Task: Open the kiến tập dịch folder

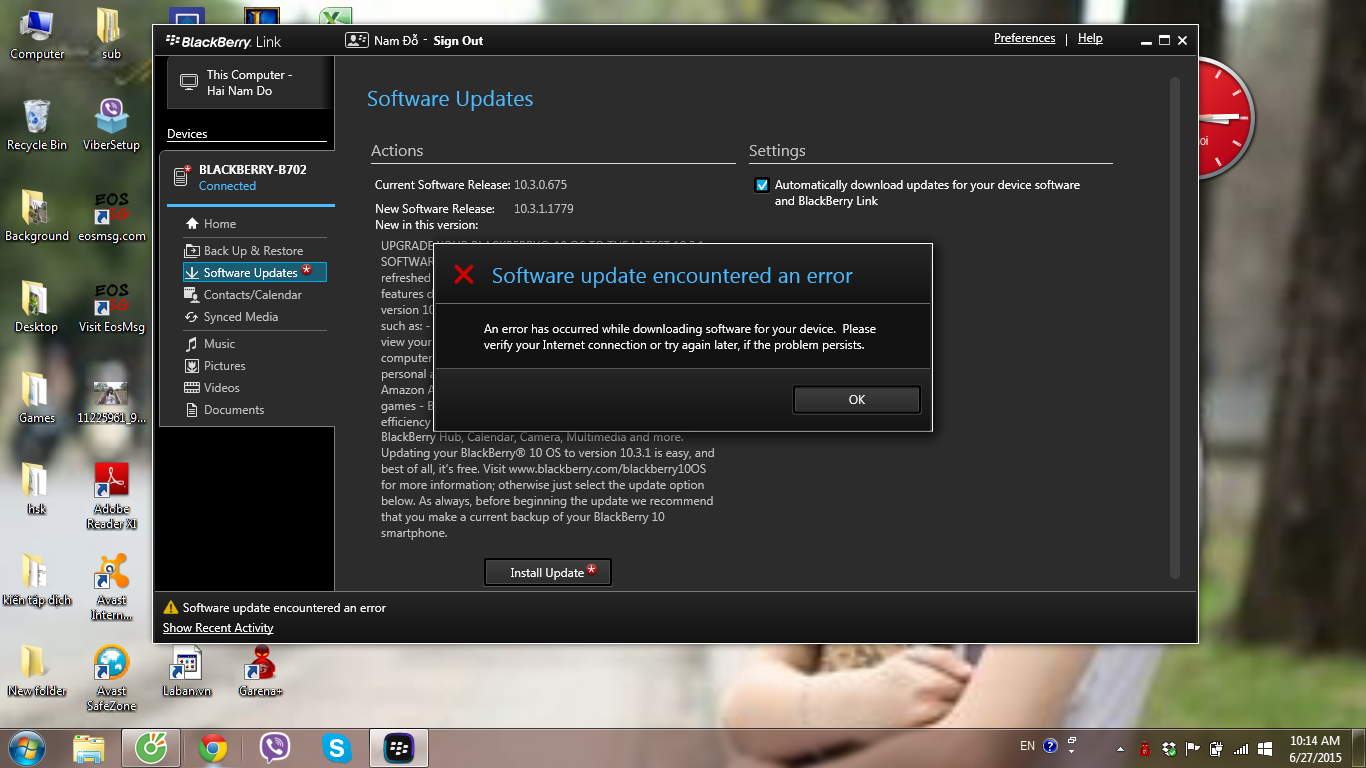Action: tap(37, 580)
